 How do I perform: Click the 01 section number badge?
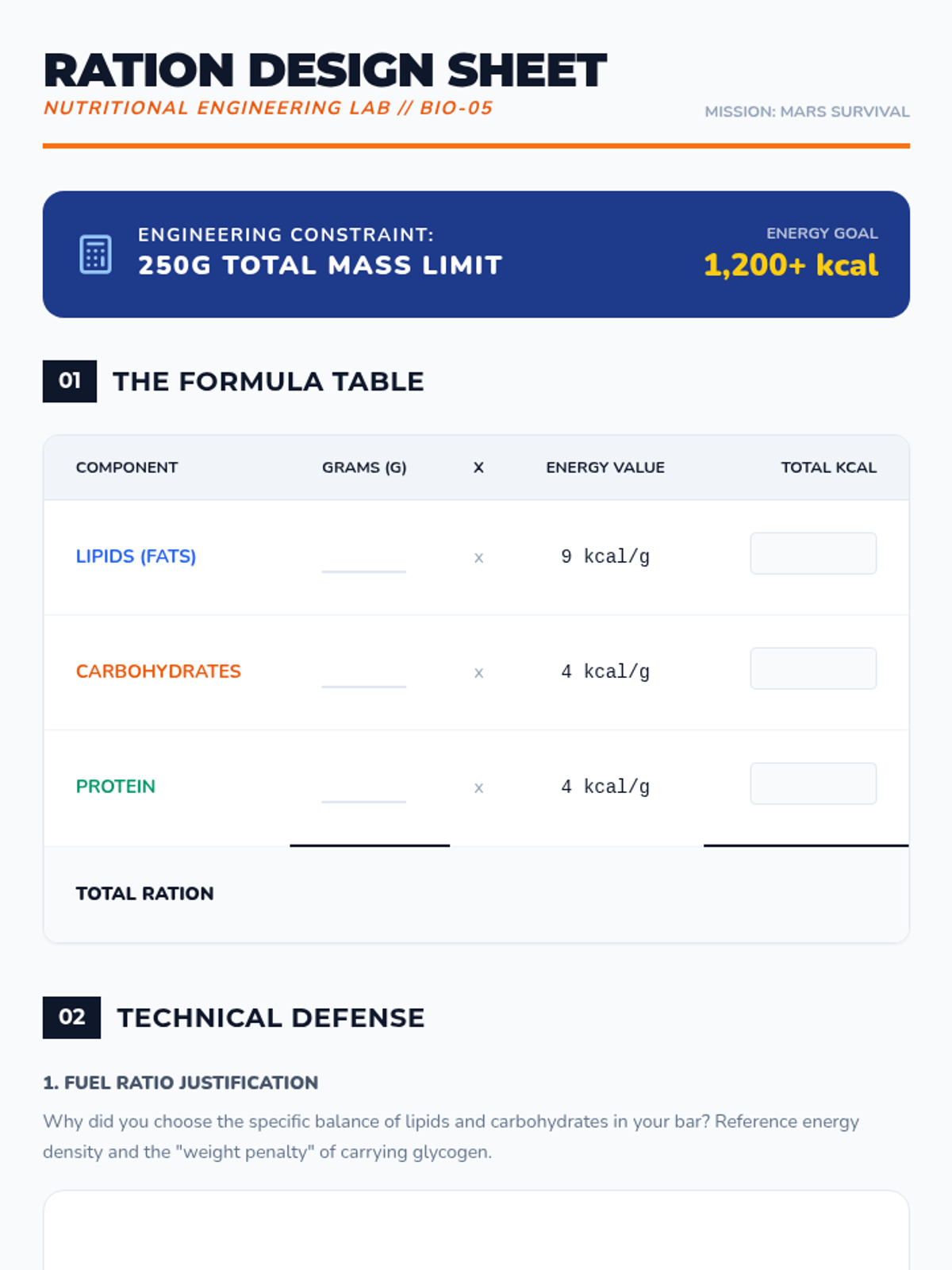pos(70,381)
